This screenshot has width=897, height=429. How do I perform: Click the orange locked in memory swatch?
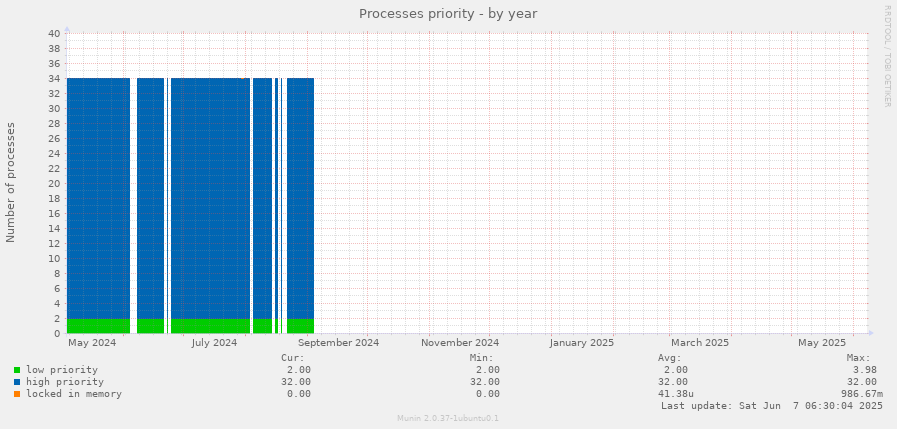point(17,394)
